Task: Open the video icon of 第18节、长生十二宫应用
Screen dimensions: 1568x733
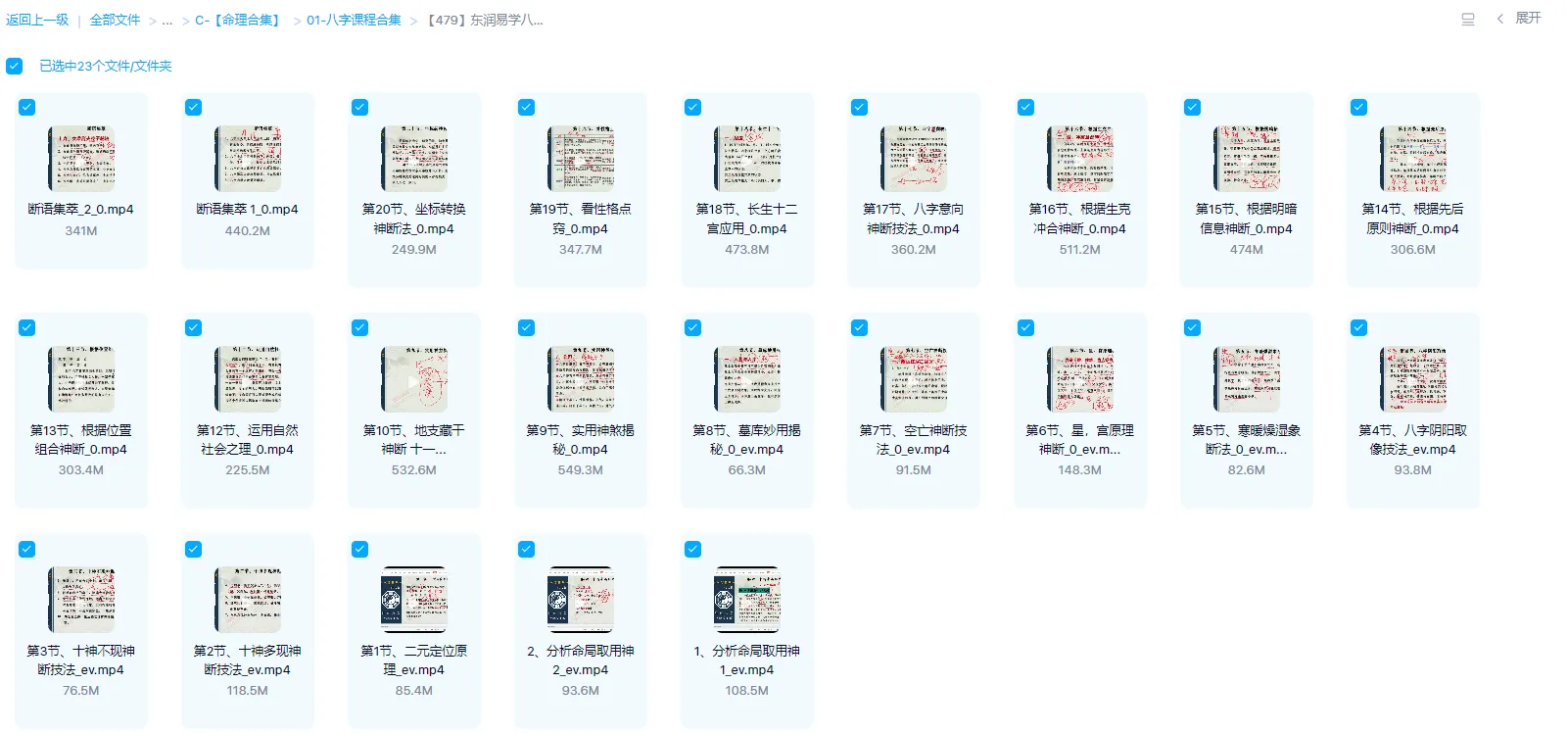Action: tap(747, 158)
